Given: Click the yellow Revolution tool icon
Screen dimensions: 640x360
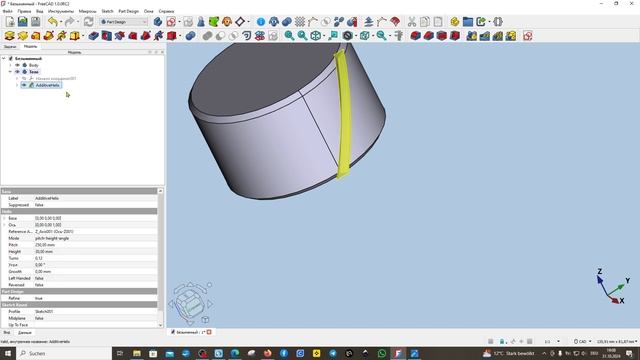Looking at the screenshot, I should click(23, 36).
